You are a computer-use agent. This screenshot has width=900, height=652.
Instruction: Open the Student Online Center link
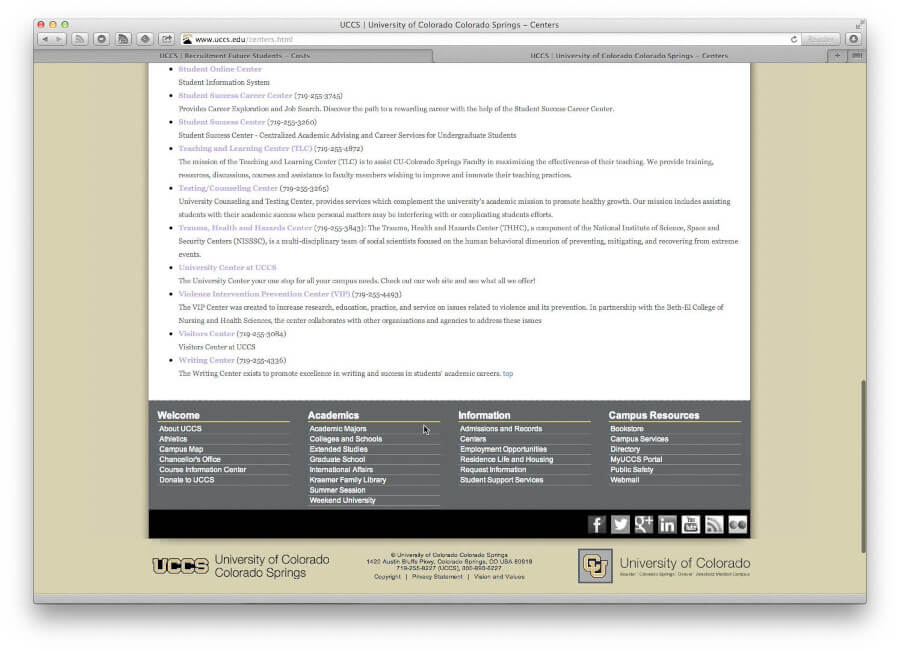click(220, 69)
